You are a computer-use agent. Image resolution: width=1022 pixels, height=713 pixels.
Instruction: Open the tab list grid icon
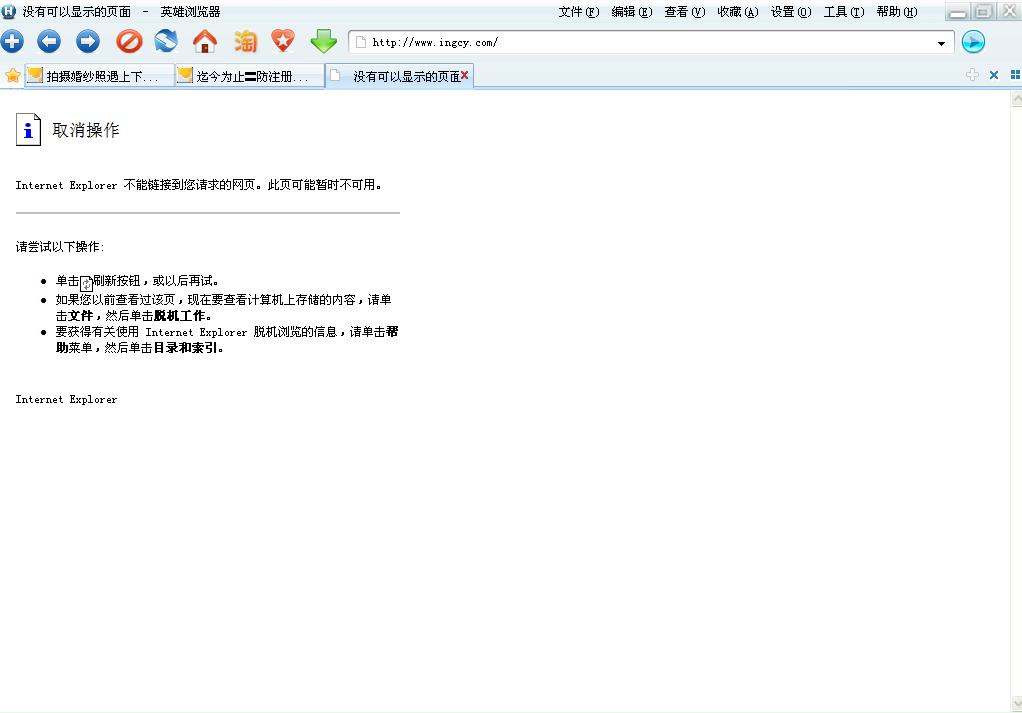pos(1015,75)
